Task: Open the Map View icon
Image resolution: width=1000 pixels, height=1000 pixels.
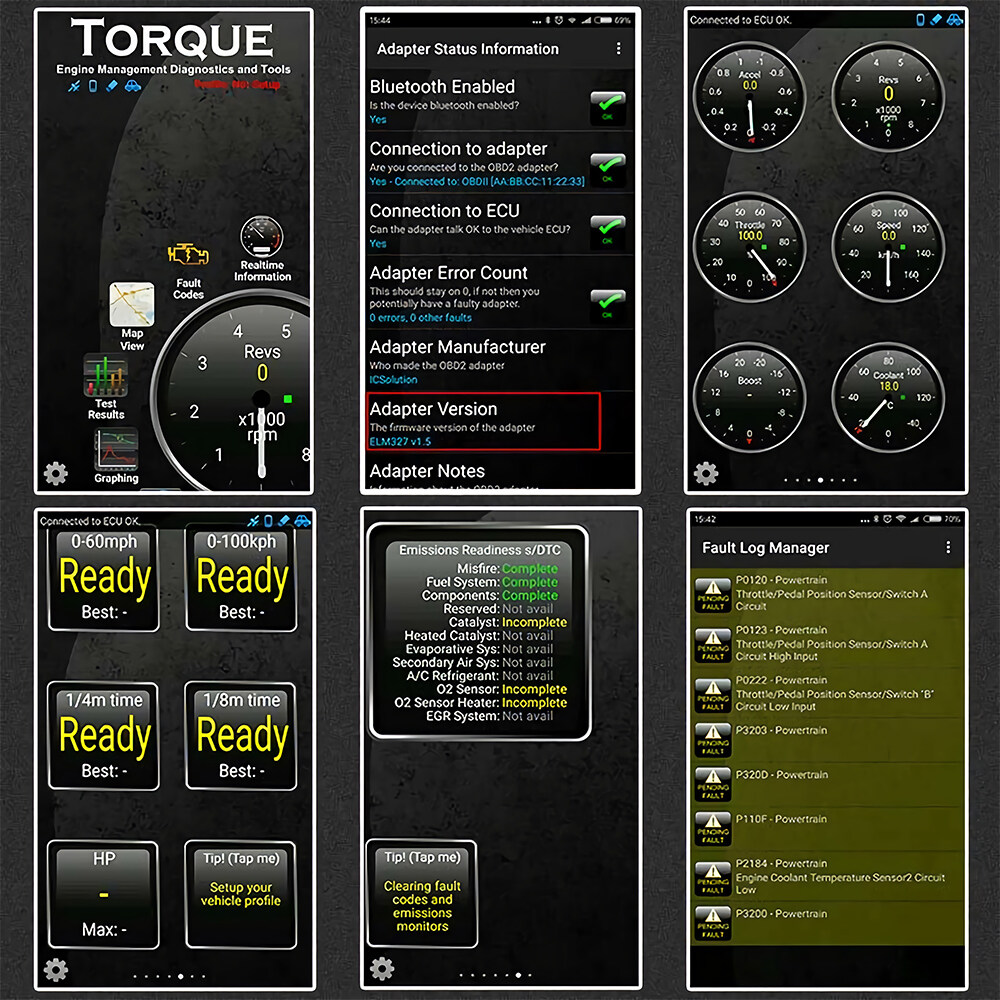Action: point(132,305)
